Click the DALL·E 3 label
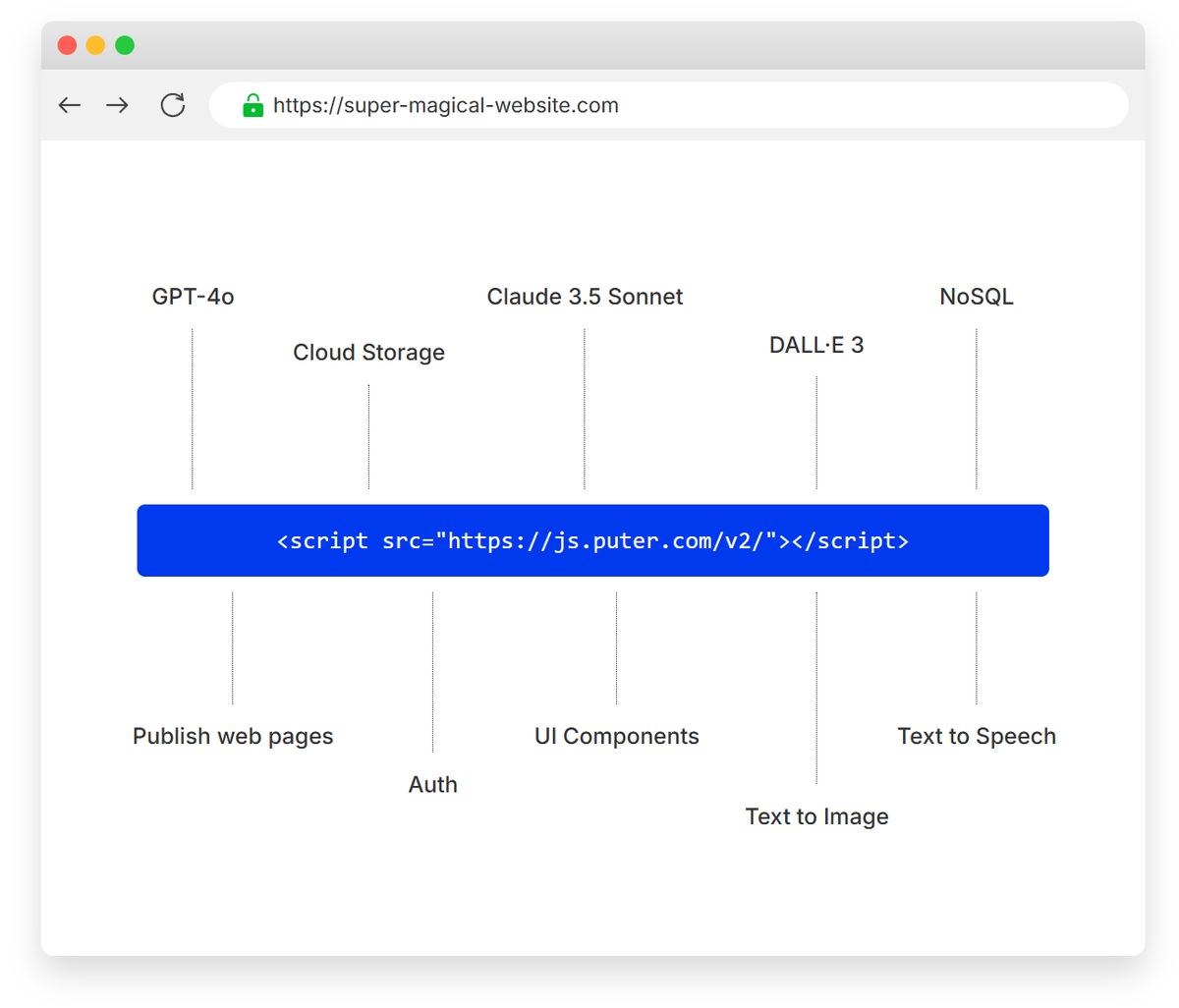The image size is (1179, 1008). [816, 345]
